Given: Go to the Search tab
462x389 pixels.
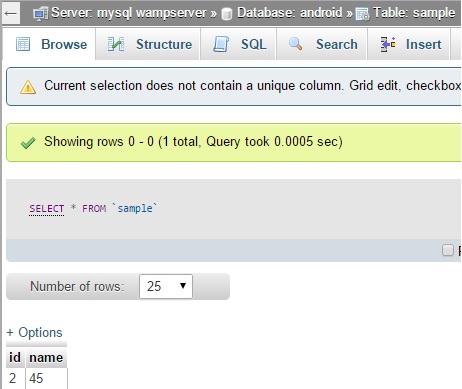Looking at the screenshot, I should point(322,44).
